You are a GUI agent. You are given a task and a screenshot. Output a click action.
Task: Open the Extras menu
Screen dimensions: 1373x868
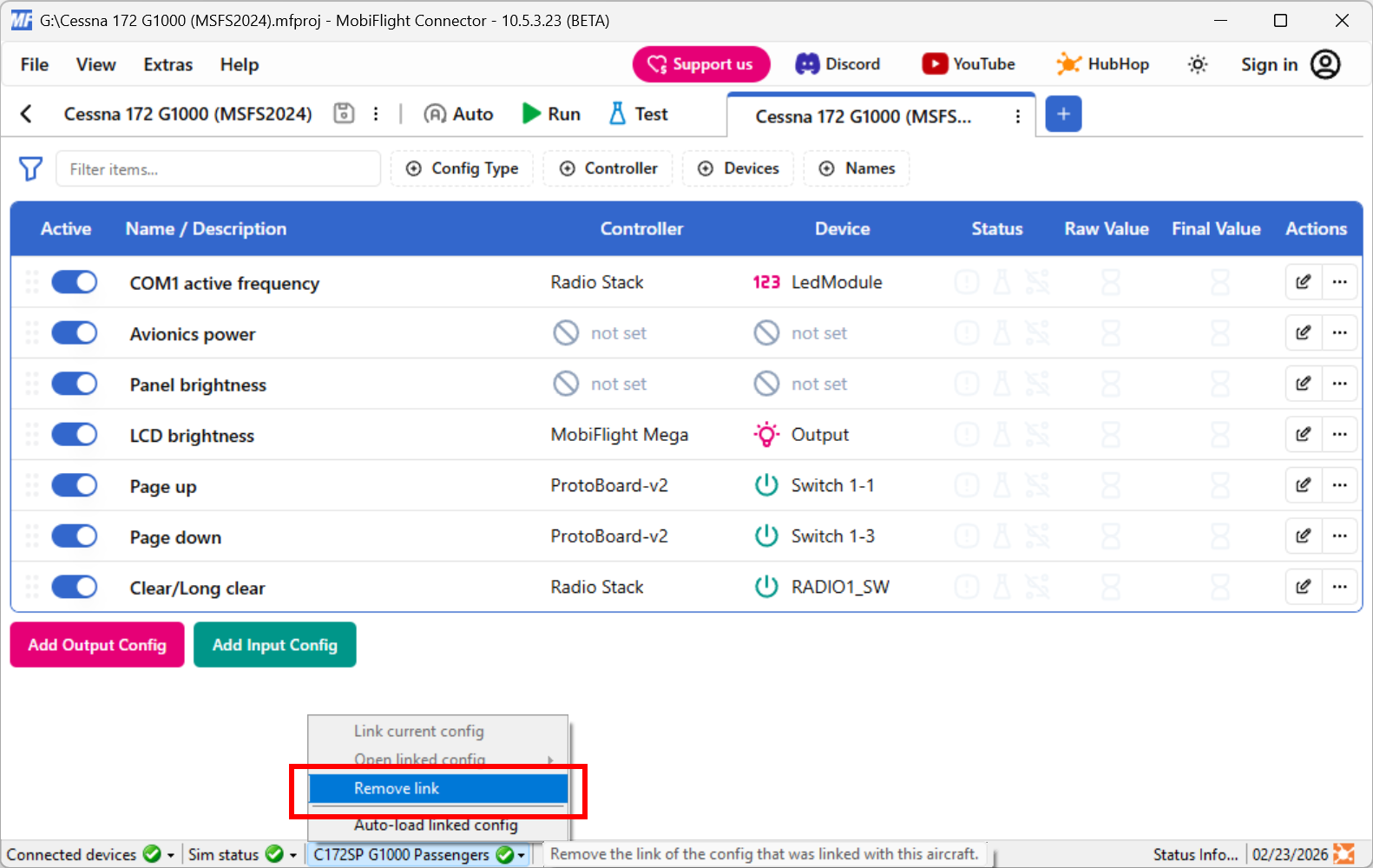(168, 65)
